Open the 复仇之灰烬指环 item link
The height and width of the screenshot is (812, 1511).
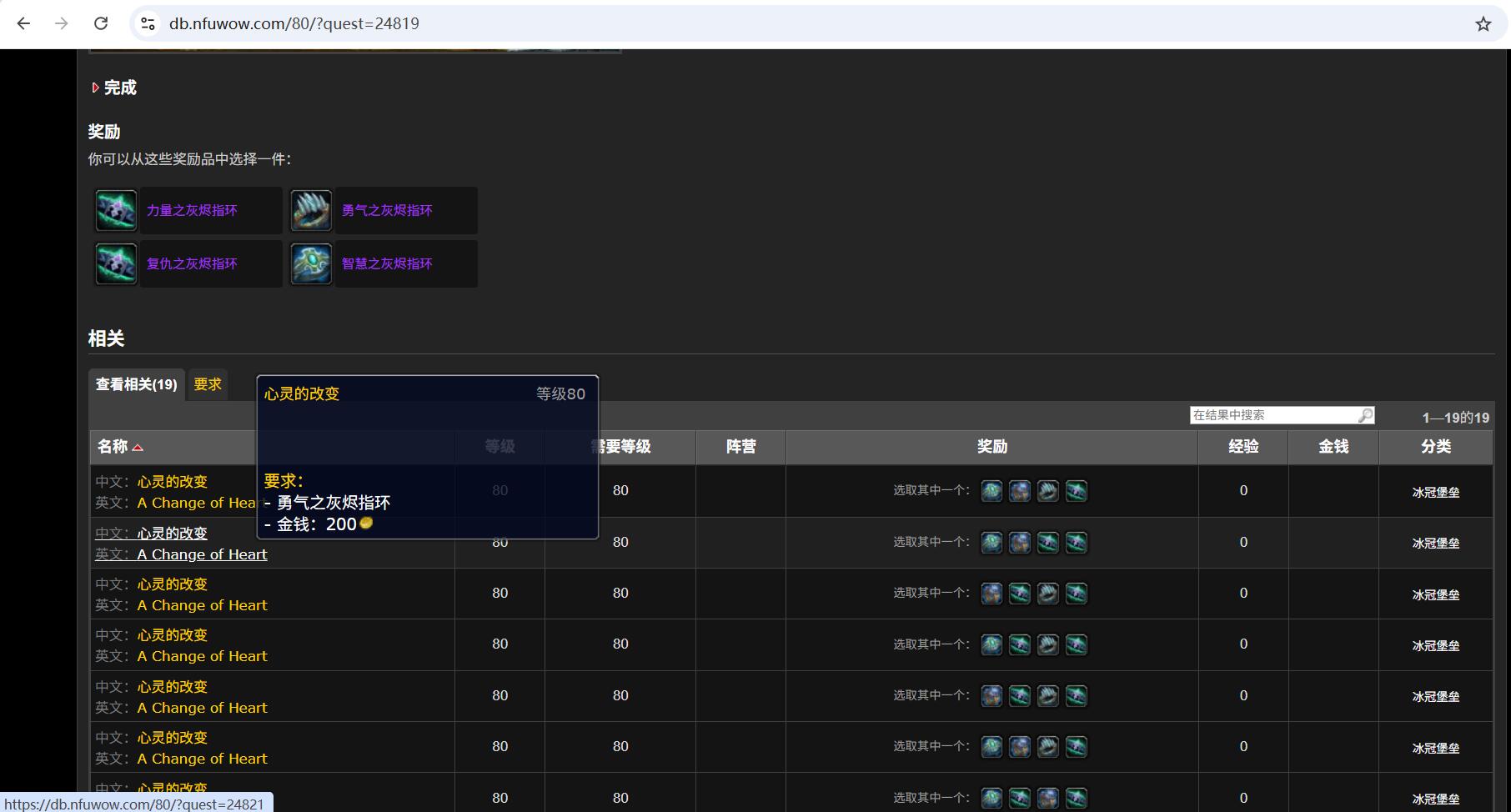tap(192, 263)
